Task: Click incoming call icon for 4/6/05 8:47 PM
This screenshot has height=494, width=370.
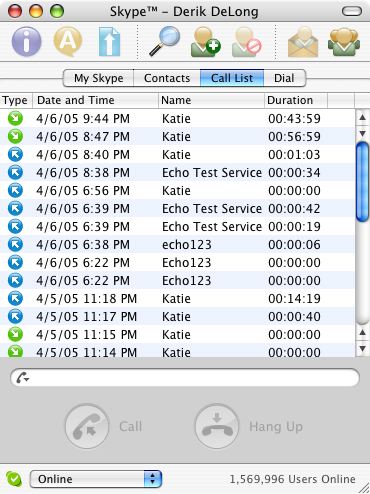Action: click(15, 136)
